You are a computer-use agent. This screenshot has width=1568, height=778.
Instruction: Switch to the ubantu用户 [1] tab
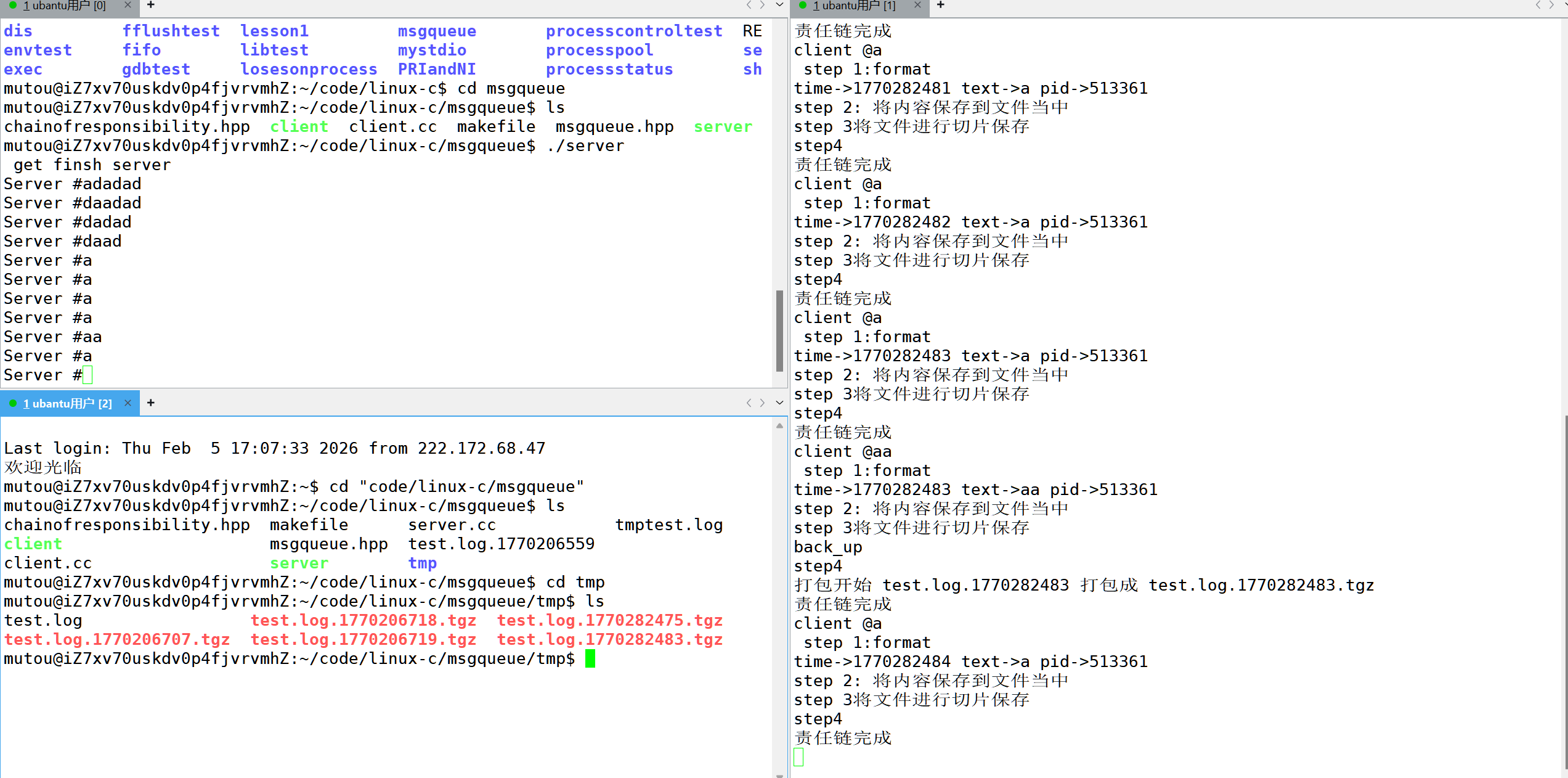tap(854, 6)
